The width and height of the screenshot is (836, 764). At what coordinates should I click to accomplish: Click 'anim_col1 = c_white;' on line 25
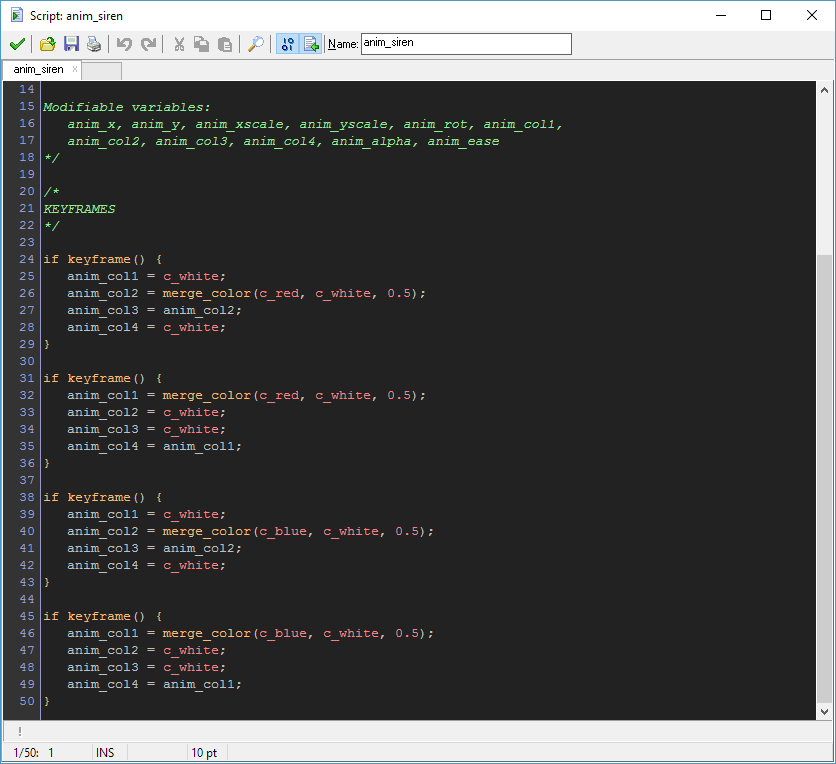[x=146, y=277]
